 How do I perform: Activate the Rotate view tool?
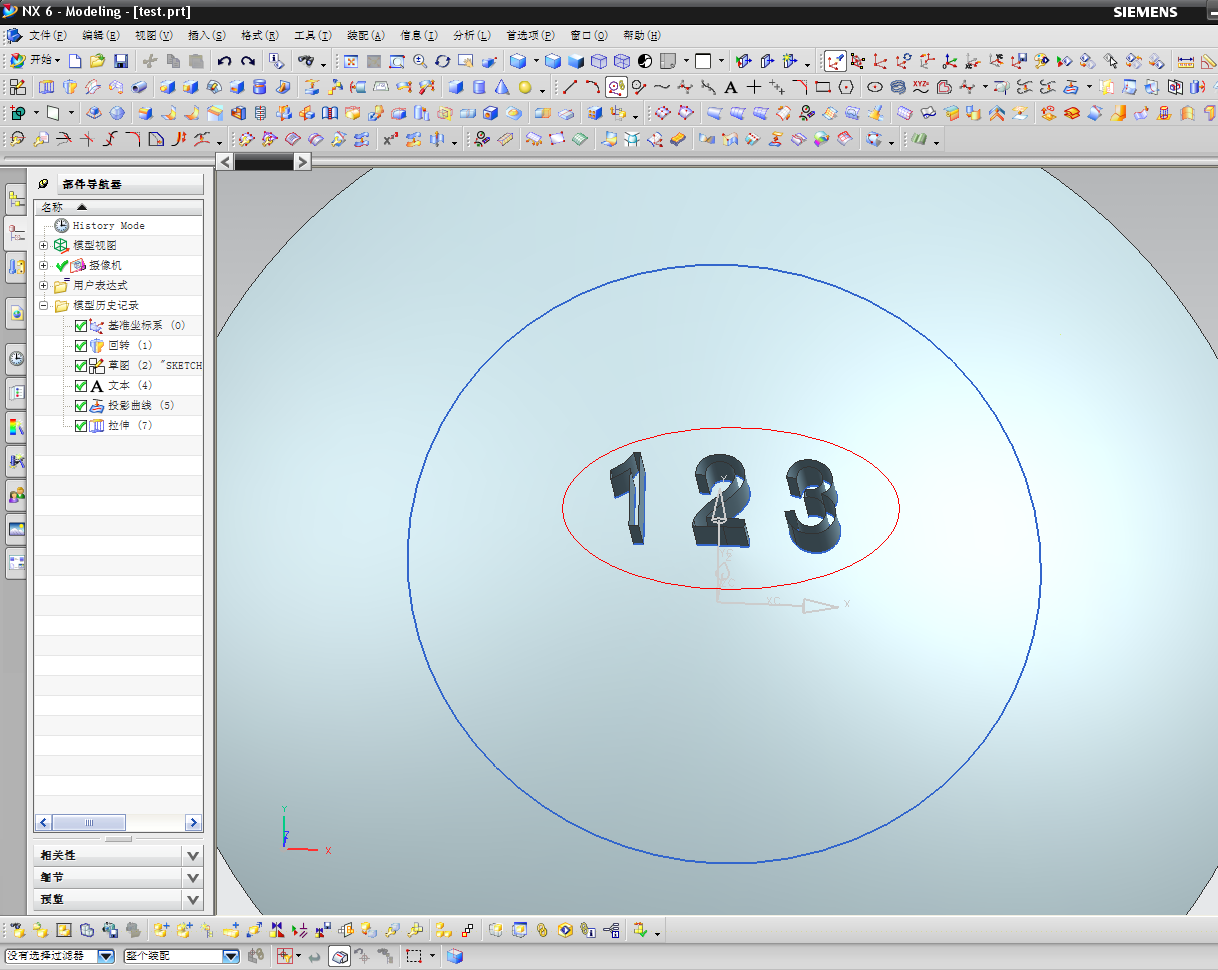point(443,61)
